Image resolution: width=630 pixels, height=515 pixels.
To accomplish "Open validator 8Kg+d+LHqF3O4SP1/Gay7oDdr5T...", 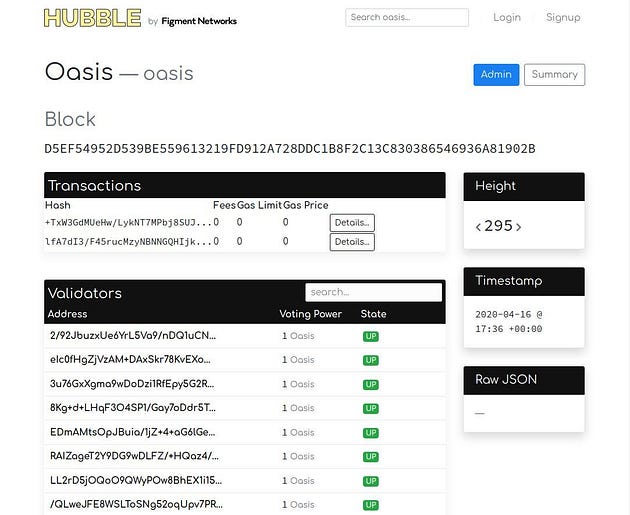I will (x=133, y=408).
